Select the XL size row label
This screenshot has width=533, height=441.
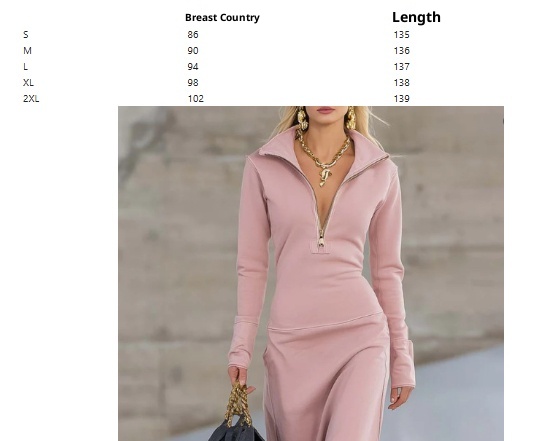point(28,82)
